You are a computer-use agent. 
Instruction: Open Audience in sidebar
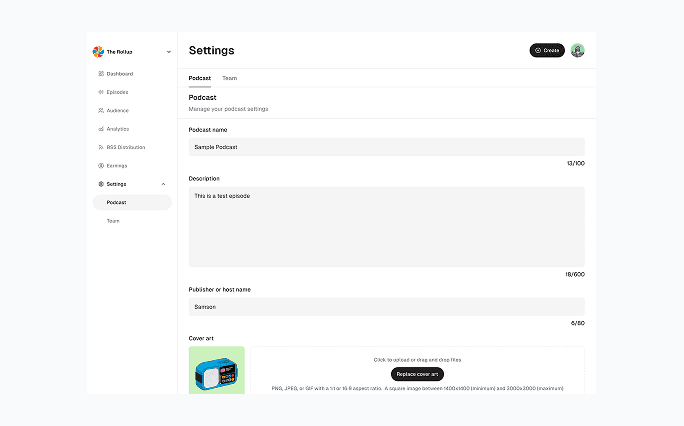pos(118,110)
